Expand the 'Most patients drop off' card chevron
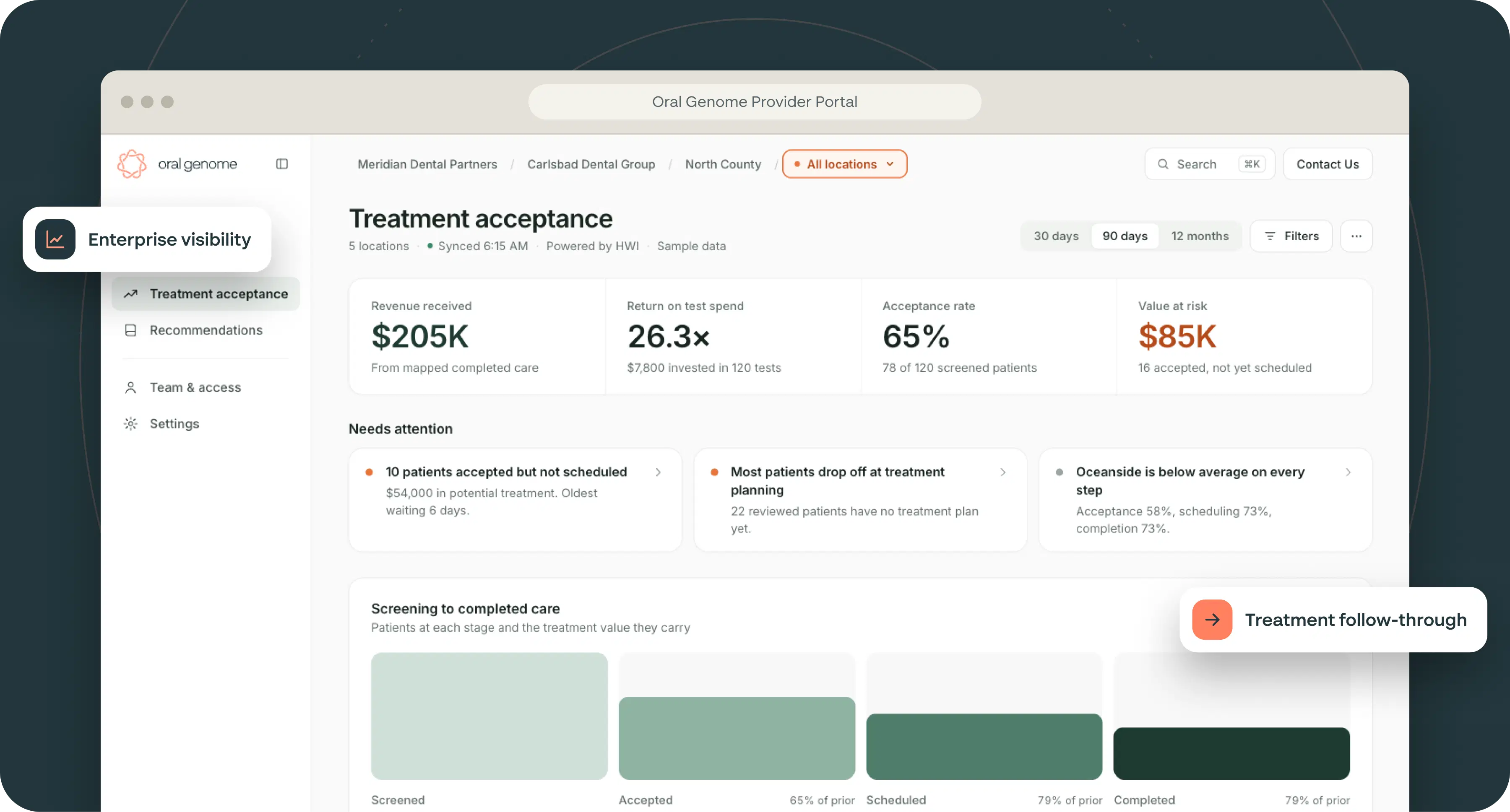The width and height of the screenshot is (1510, 812). (1003, 472)
